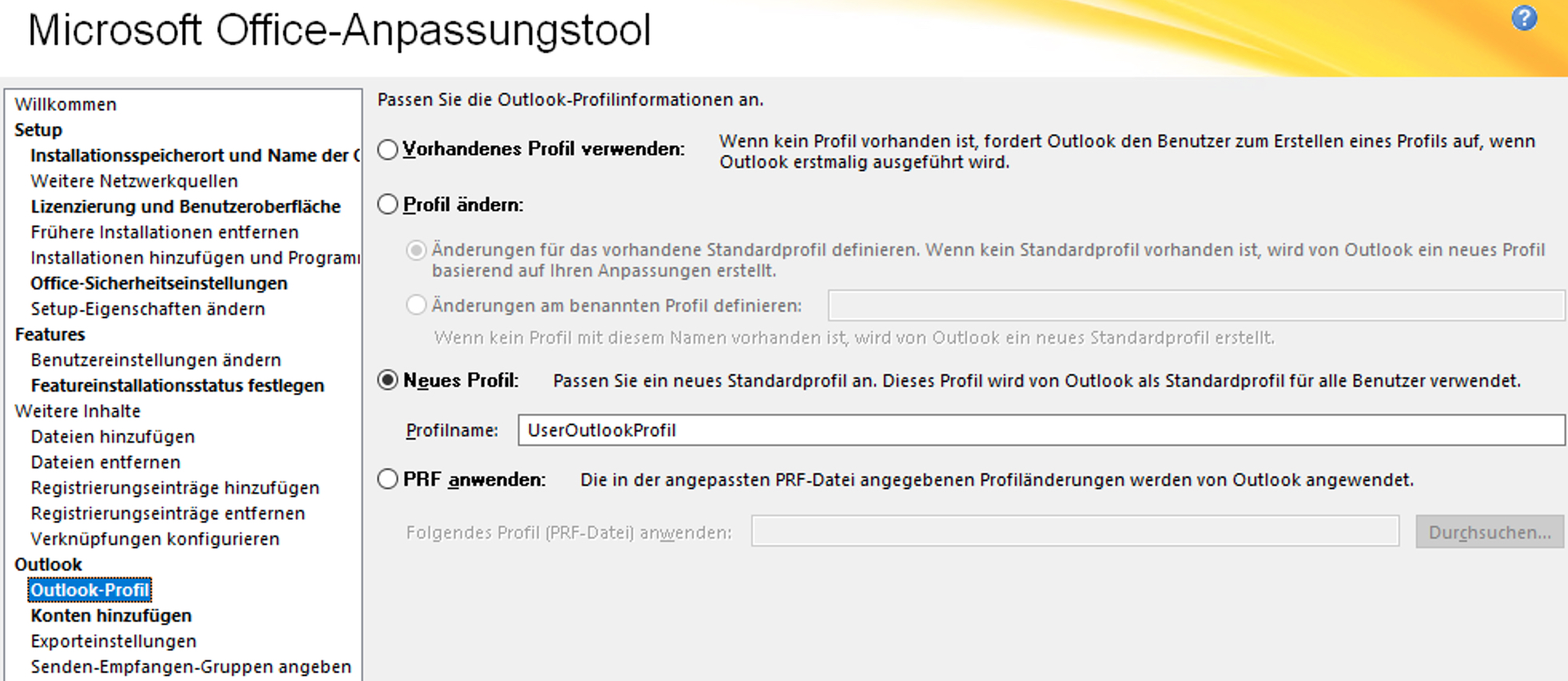
Task: Choose Änderungen für das vorhandene Standardprofil option
Action: (x=416, y=250)
